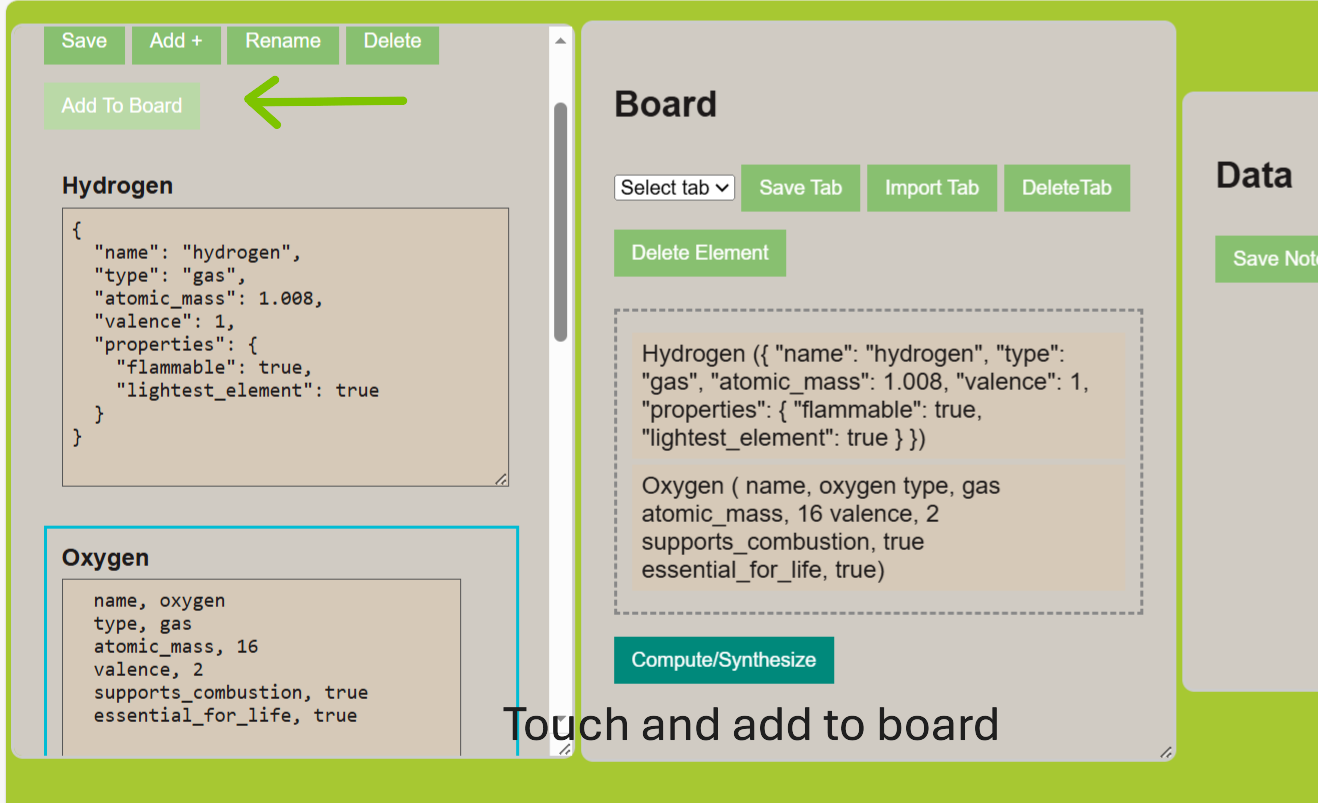The width and height of the screenshot is (1318, 803).
Task: Open the Select tab dropdown
Action: pyautogui.click(x=675, y=188)
